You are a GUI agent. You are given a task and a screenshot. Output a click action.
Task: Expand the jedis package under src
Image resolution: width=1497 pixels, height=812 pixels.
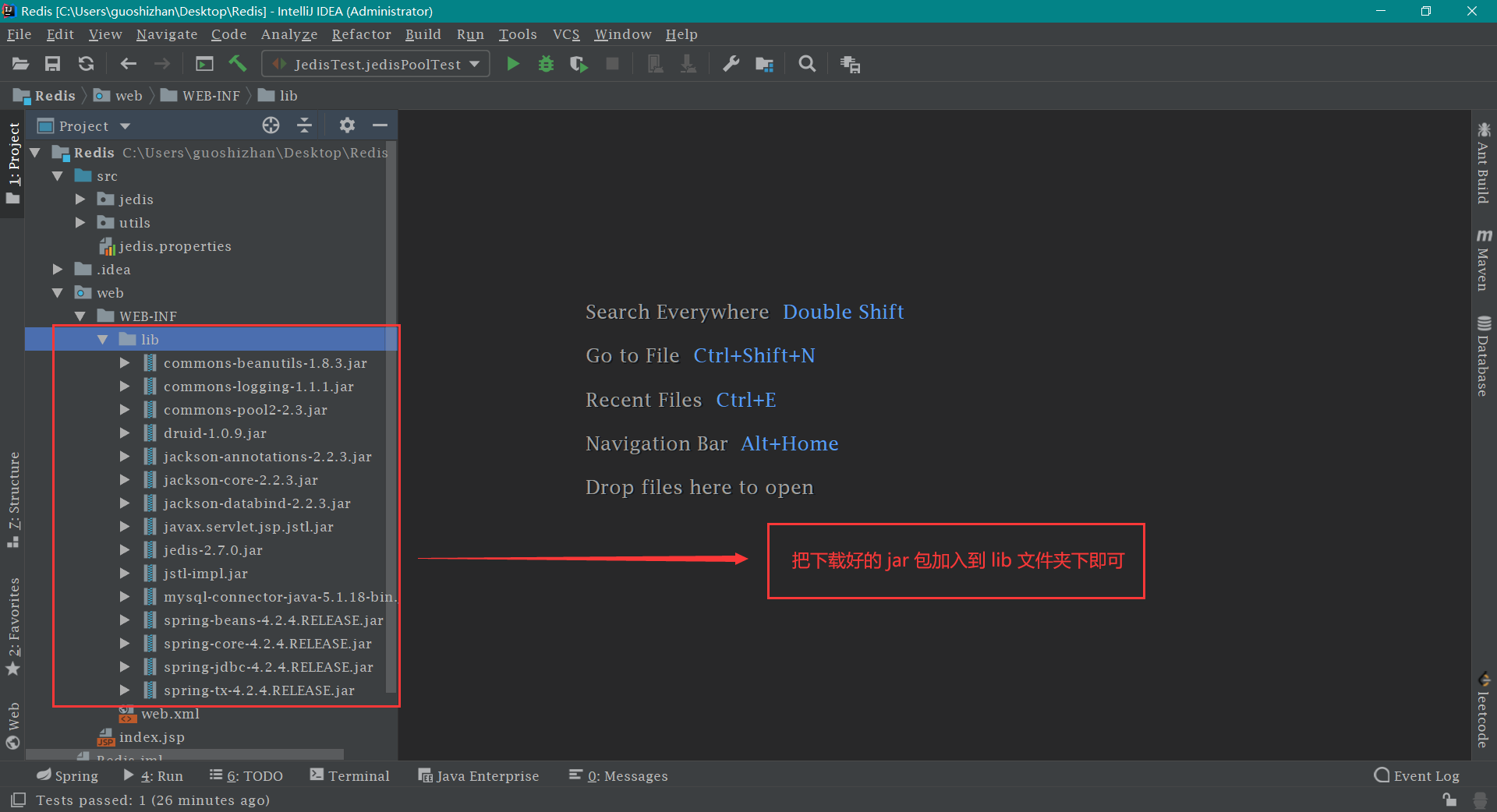(80, 199)
